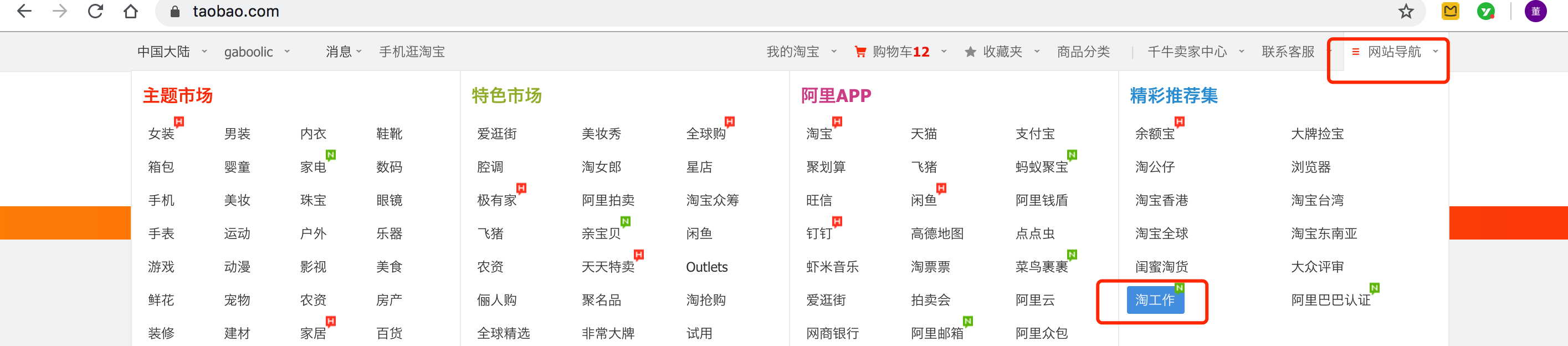Open the 收藏夹 favorites menu
The width and height of the screenshot is (1568, 346).
click(1002, 52)
